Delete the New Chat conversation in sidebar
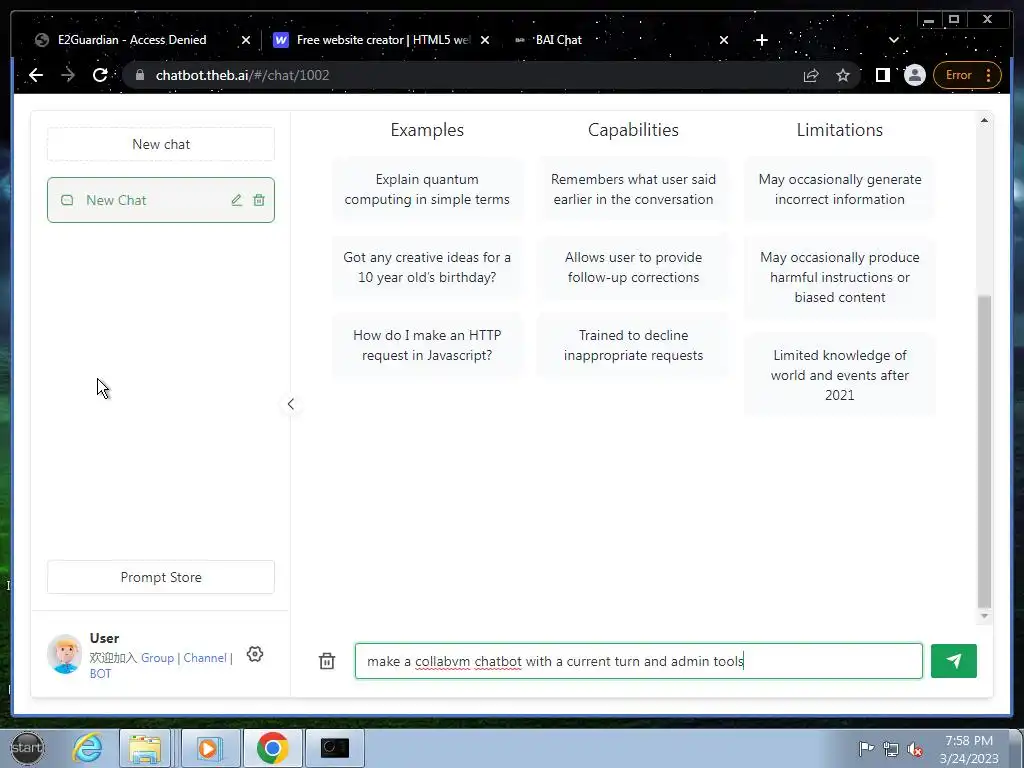Image resolution: width=1024 pixels, height=768 pixels. [259, 200]
